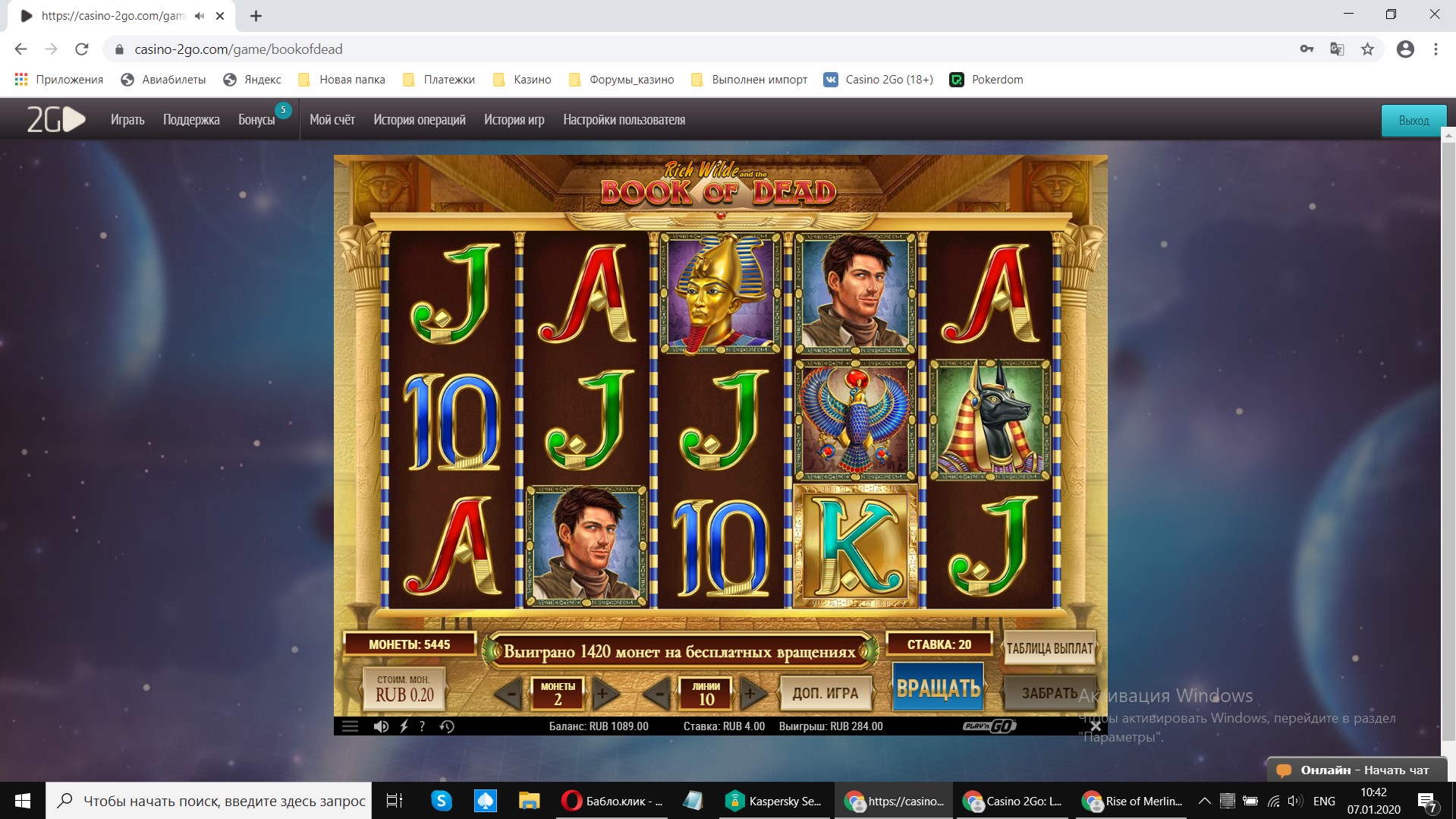Close the game with the X icon
Viewport: 1456px width, 819px height.
(x=1095, y=726)
